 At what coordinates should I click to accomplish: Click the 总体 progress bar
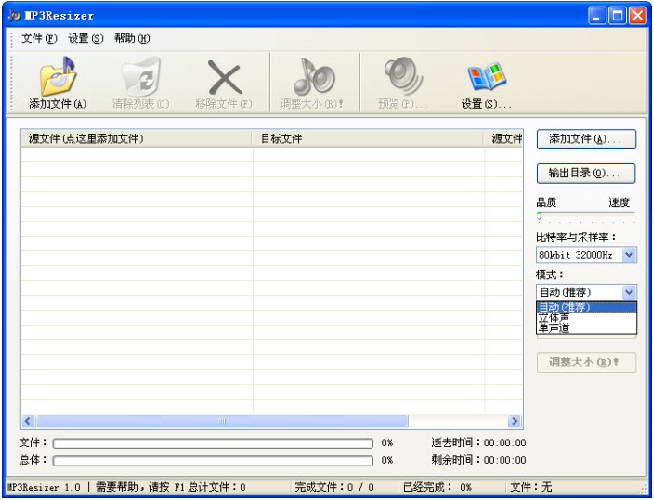[x=213, y=460]
